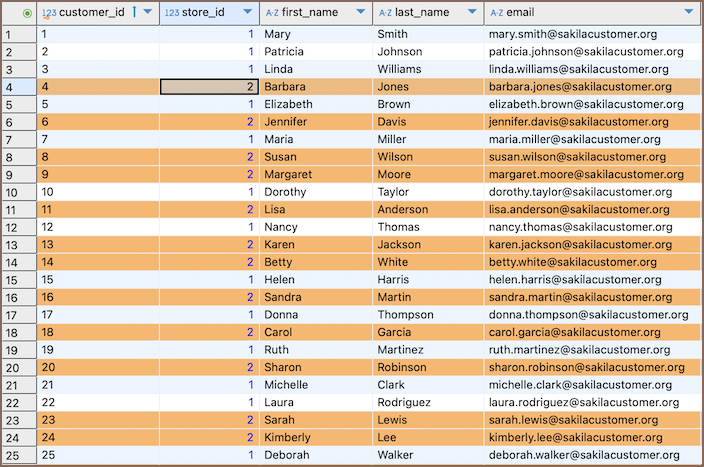Image resolution: width=704 pixels, height=467 pixels.
Task: Expand the last_name column filter dropdown
Action: click(472, 13)
